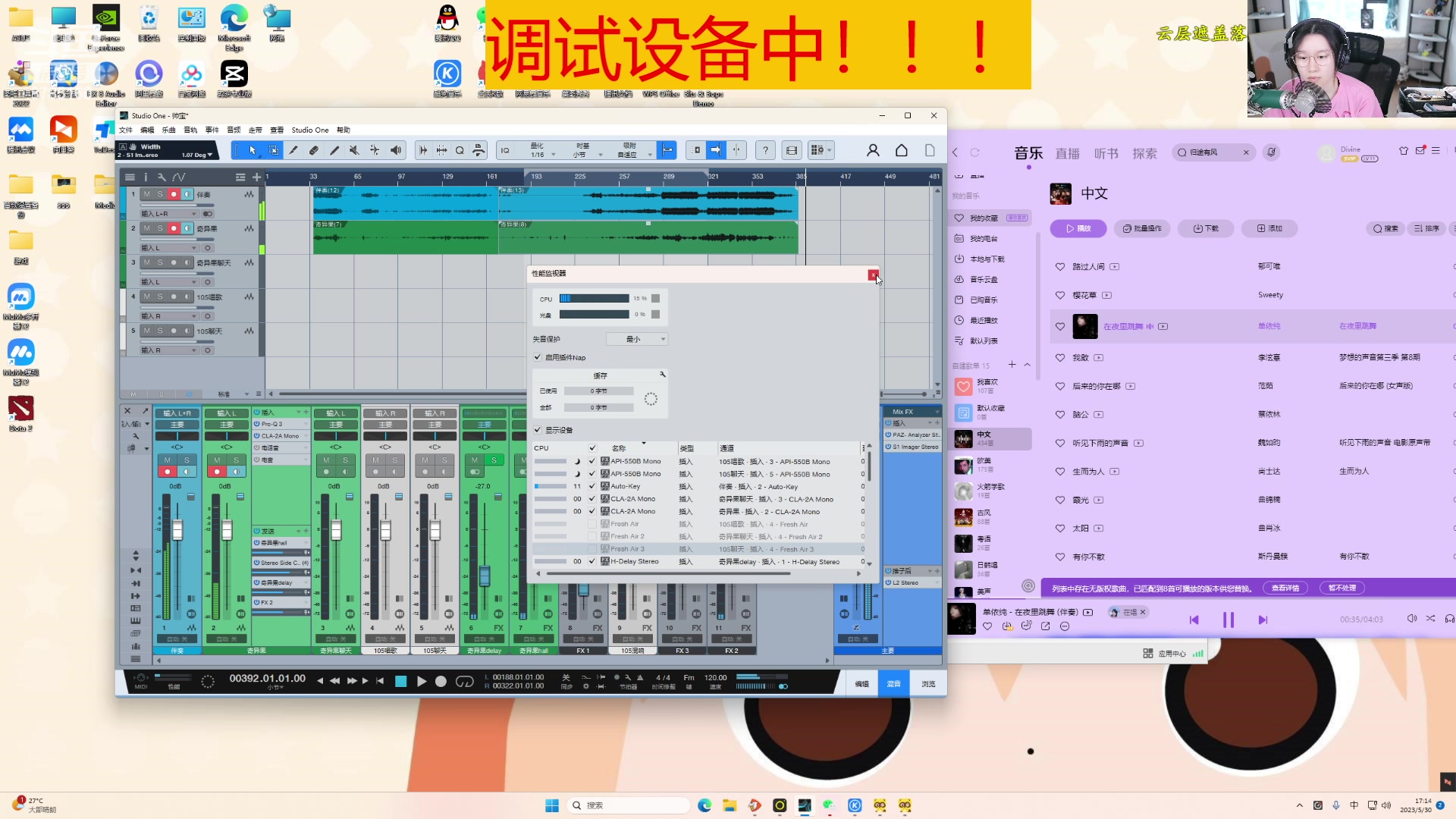Open the 浏览 browser view button
This screenshot has height=819, width=1456.
tap(928, 684)
